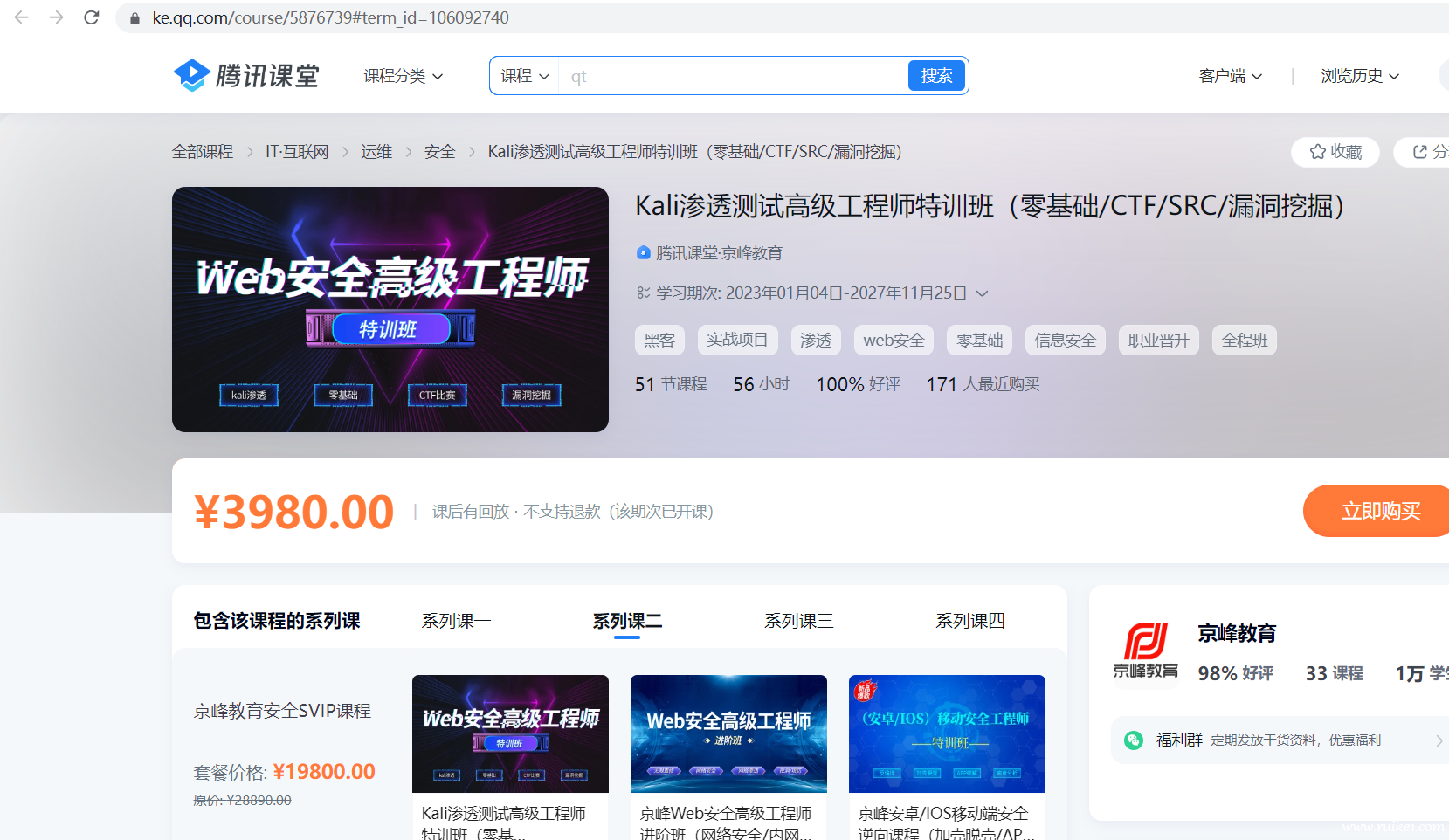Click the green WeChat 福利群 icon
Viewport: 1449px width, 840px height.
(x=1134, y=740)
